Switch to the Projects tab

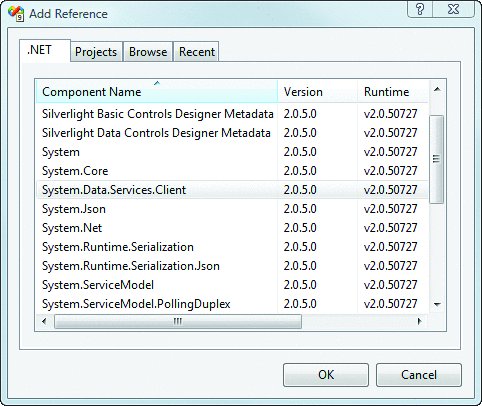coord(96,52)
